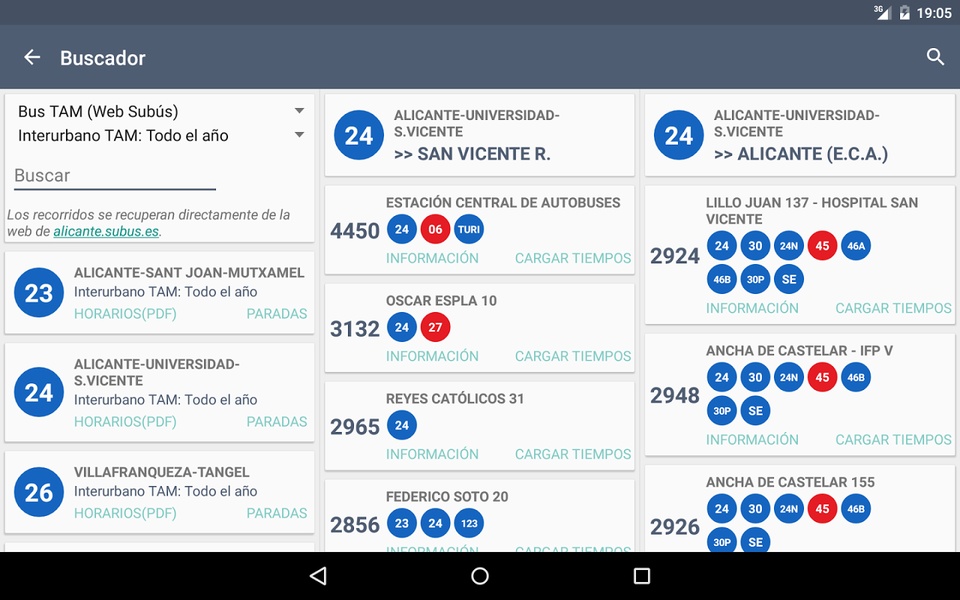Tap 24N badge at stop 2948
Viewport: 960px width, 600px height.
(789, 378)
